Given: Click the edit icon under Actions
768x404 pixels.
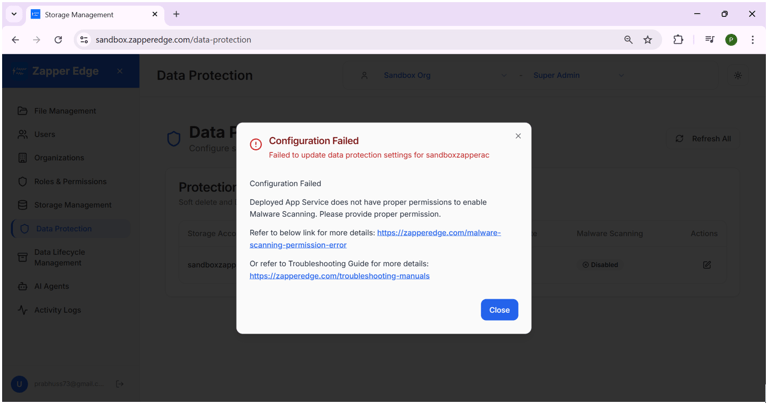Looking at the screenshot, I should (707, 265).
